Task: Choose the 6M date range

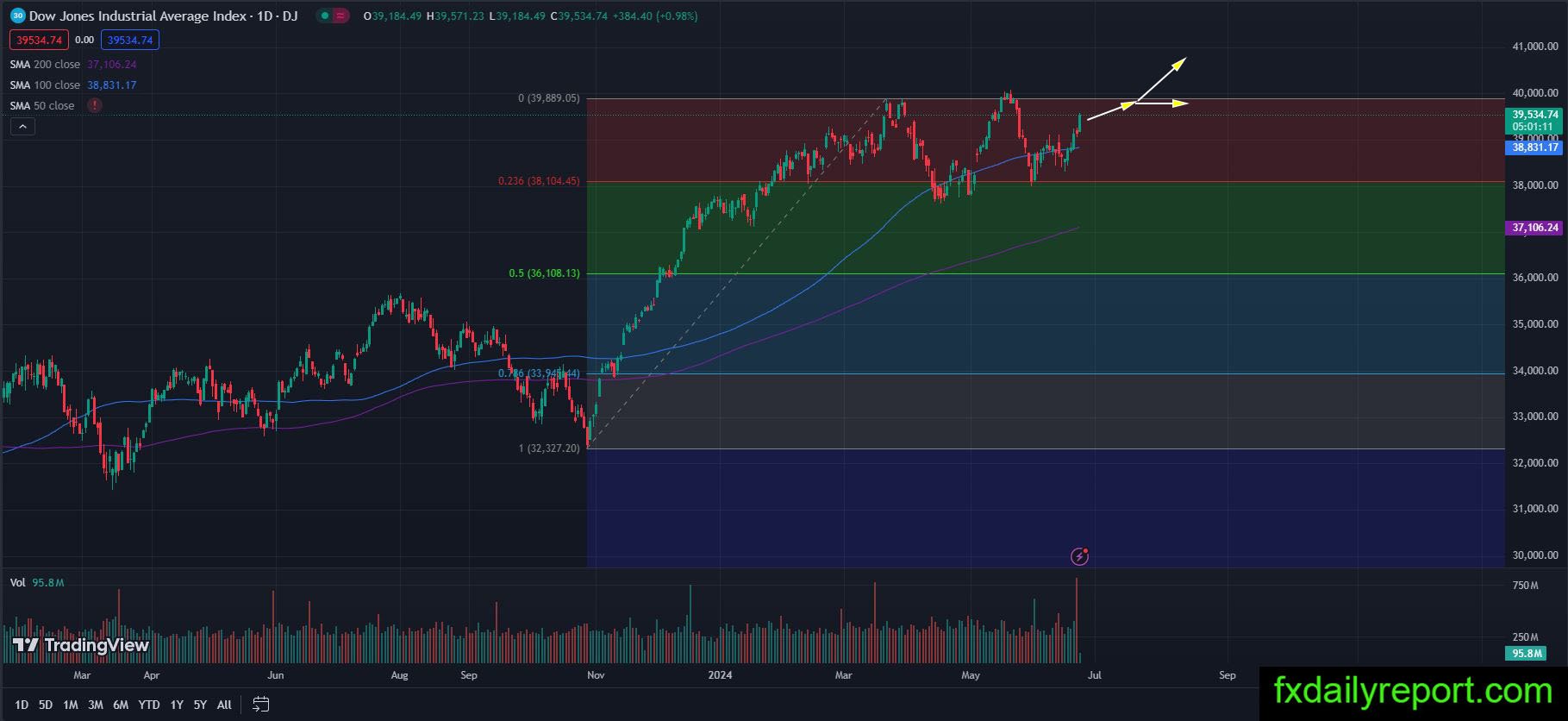Action: pyautogui.click(x=121, y=705)
